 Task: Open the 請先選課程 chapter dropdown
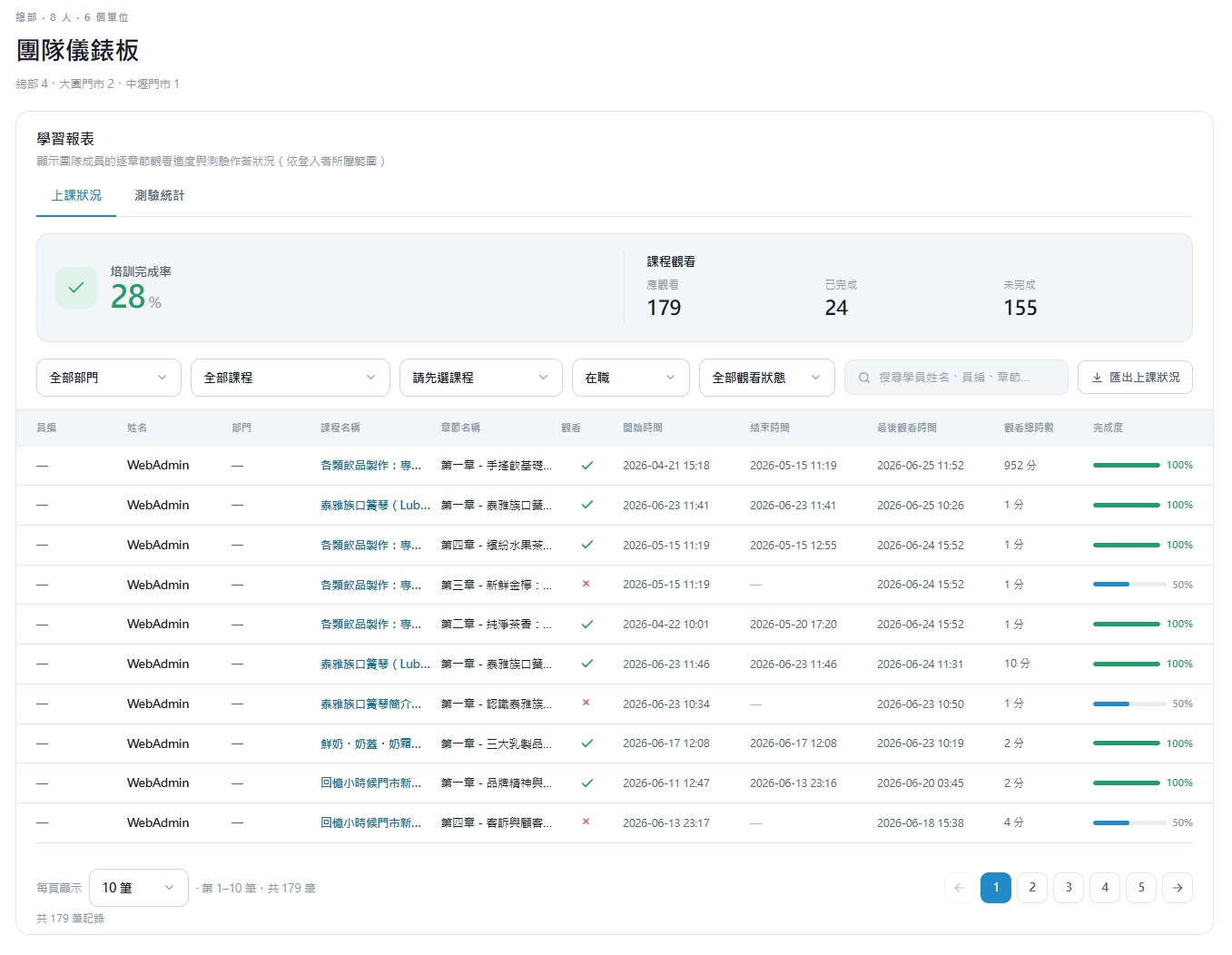[x=481, y=378]
